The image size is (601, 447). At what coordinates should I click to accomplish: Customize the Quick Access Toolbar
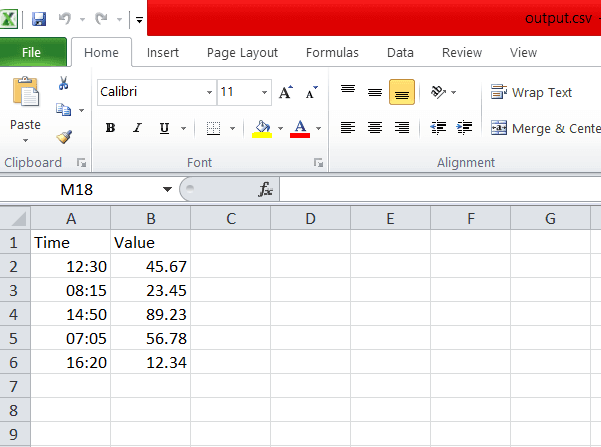point(139,20)
